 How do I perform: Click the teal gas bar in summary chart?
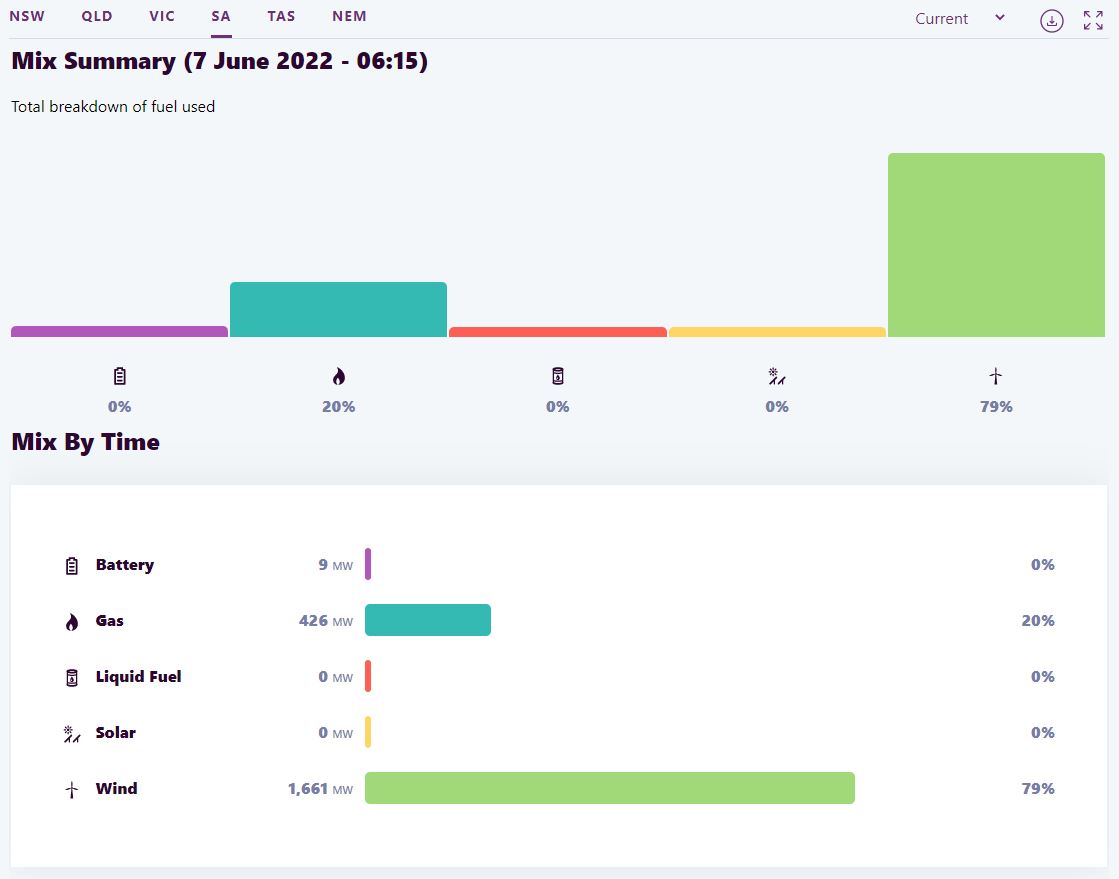click(x=338, y=310)
